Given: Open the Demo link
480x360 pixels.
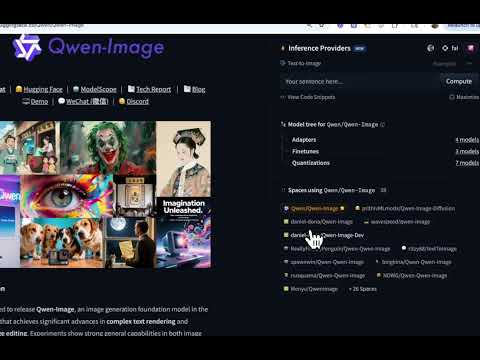Looking at the screenshot, I should click(x=35, y=101).
